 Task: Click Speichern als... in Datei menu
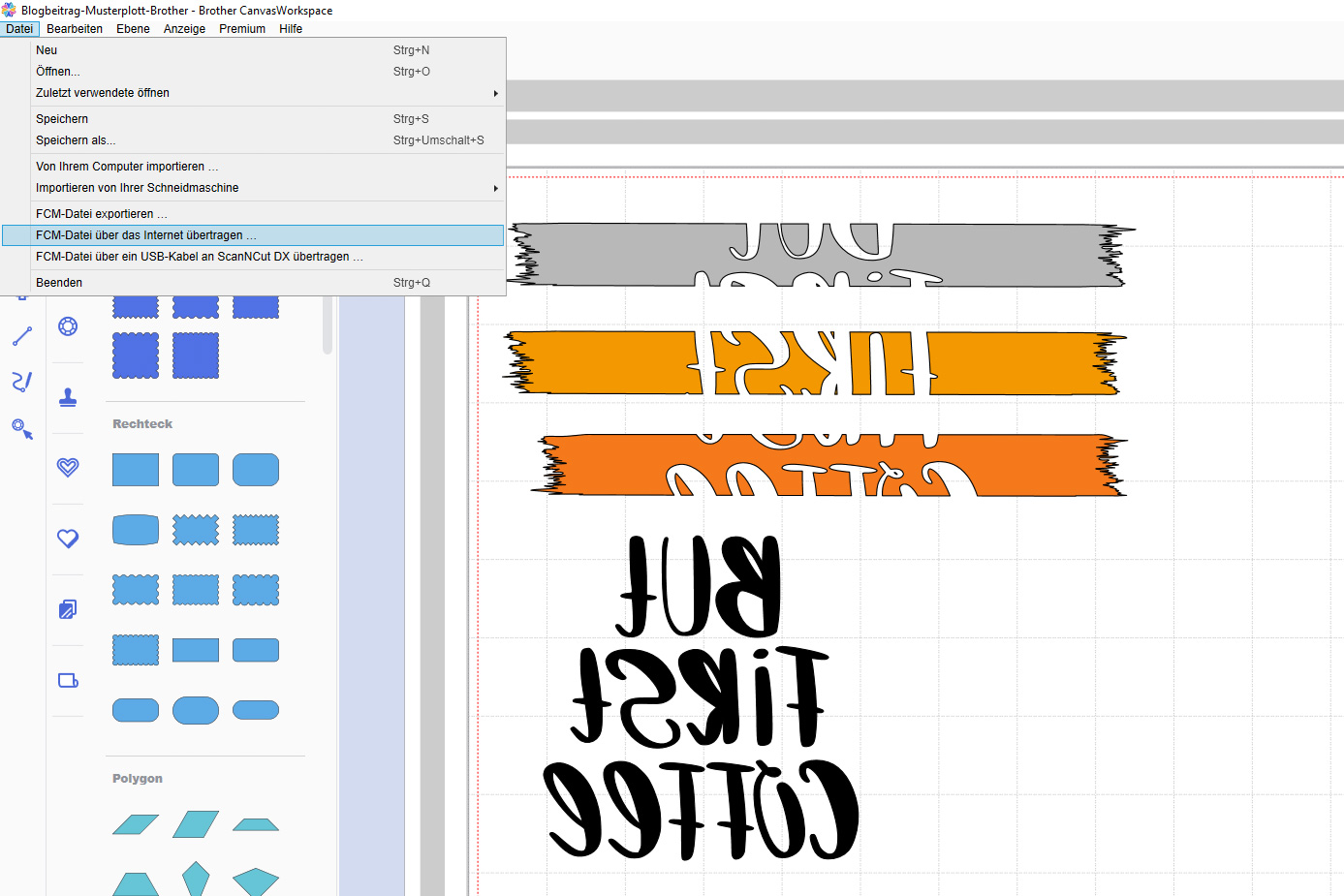tap(76, 140)
